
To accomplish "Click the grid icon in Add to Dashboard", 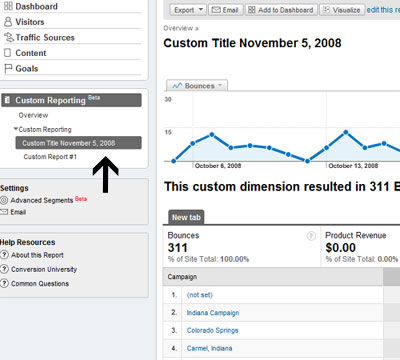I will coord(252,10).
